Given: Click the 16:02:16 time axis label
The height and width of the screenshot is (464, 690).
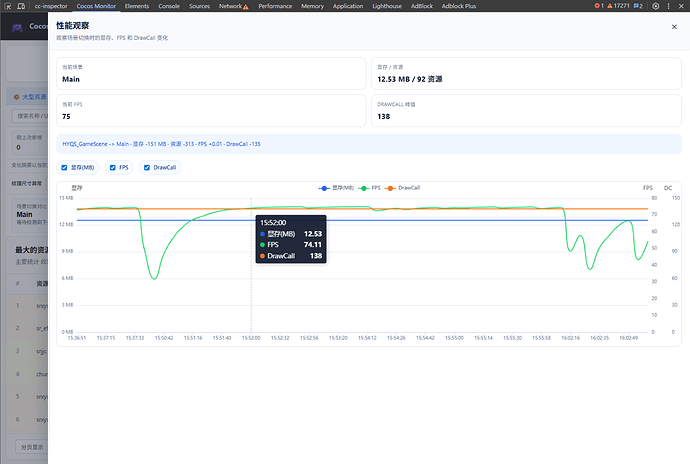Looking at the screenshot, I should [x=571, y=338].
